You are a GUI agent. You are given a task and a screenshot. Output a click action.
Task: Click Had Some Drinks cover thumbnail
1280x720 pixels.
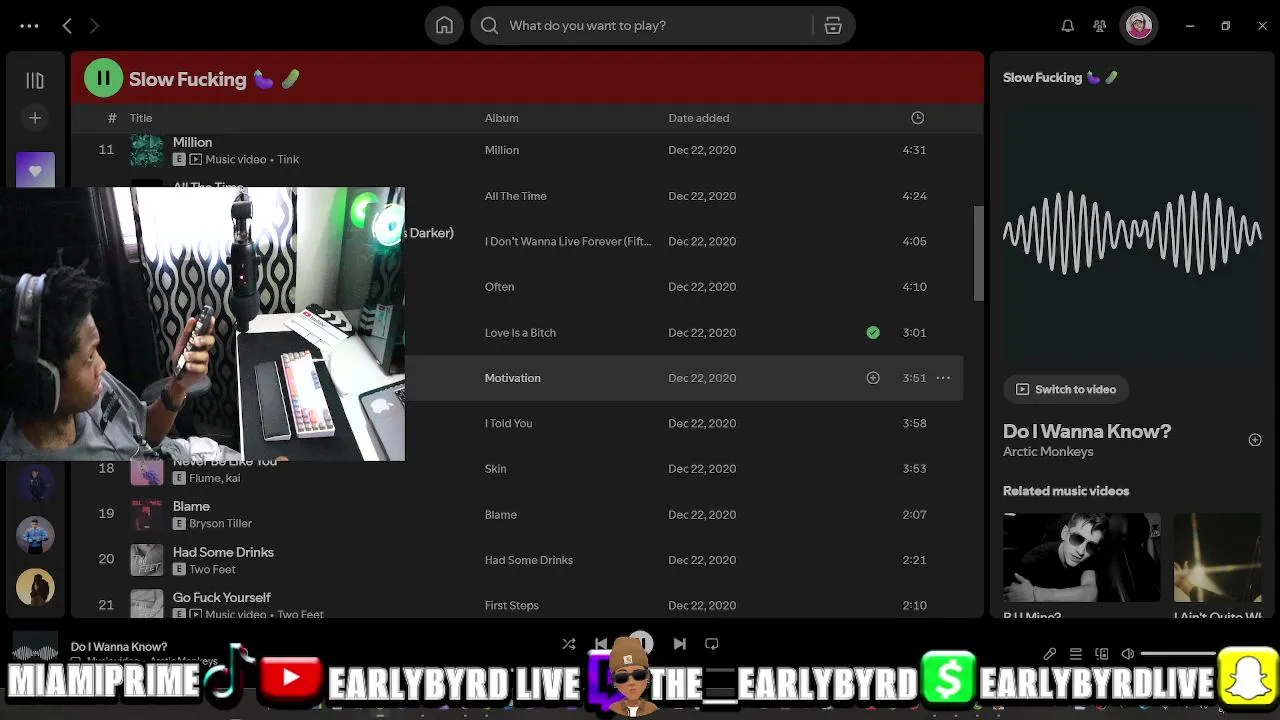pos(147,560)
